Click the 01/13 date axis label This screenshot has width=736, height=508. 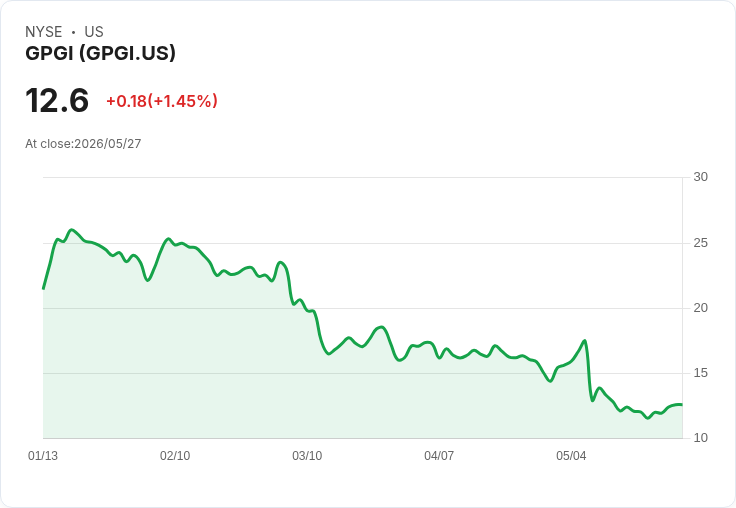point(43,456)
